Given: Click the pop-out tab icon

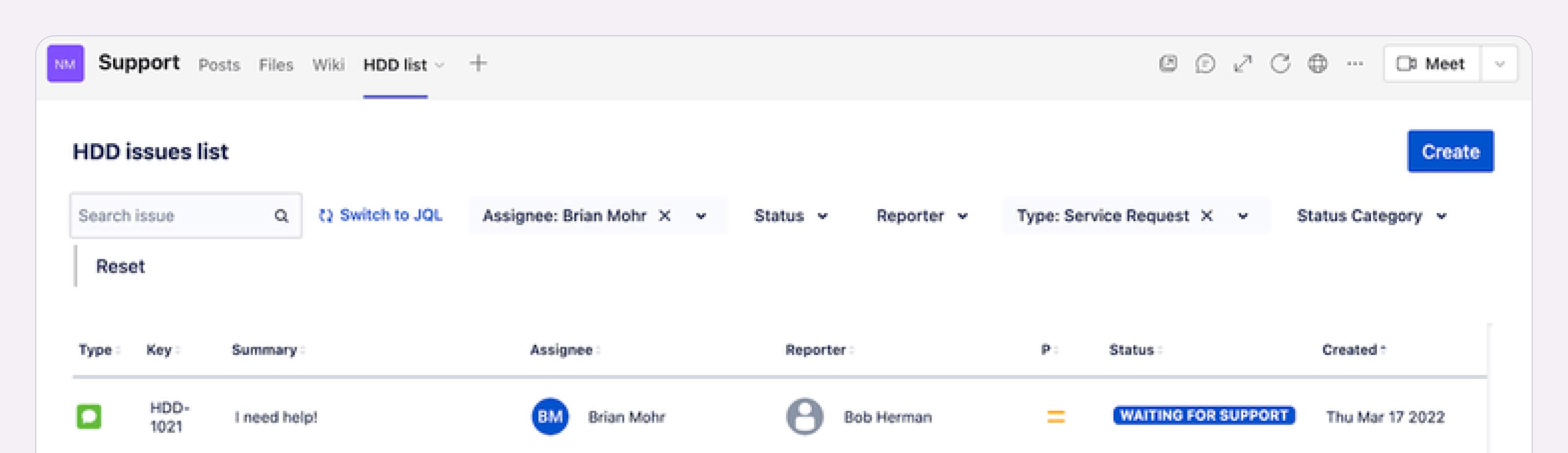Looking at the screenshot, I should [1168, 63].
